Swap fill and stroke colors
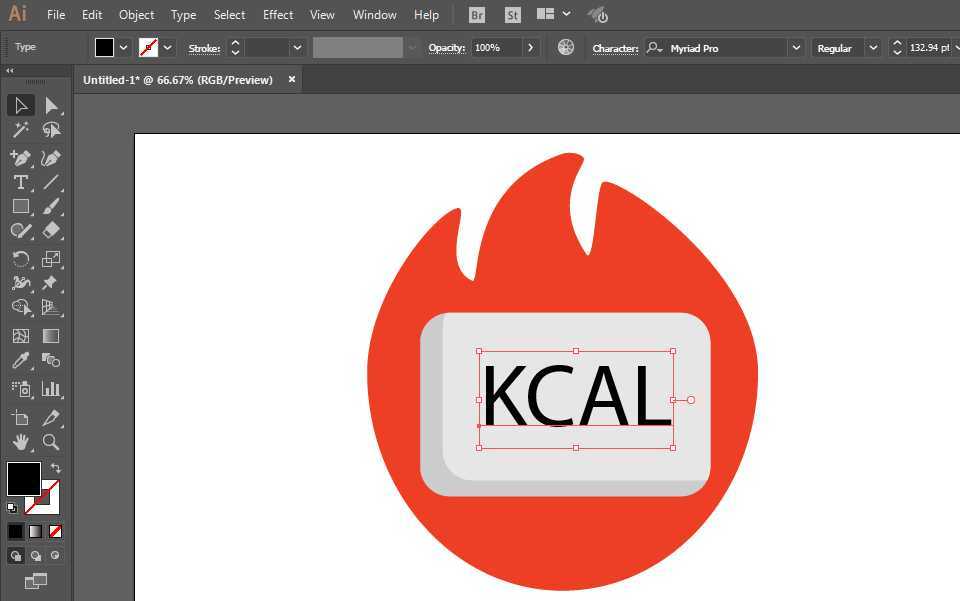960x601 pixels. pyautogui.click(x=56, y=468)
